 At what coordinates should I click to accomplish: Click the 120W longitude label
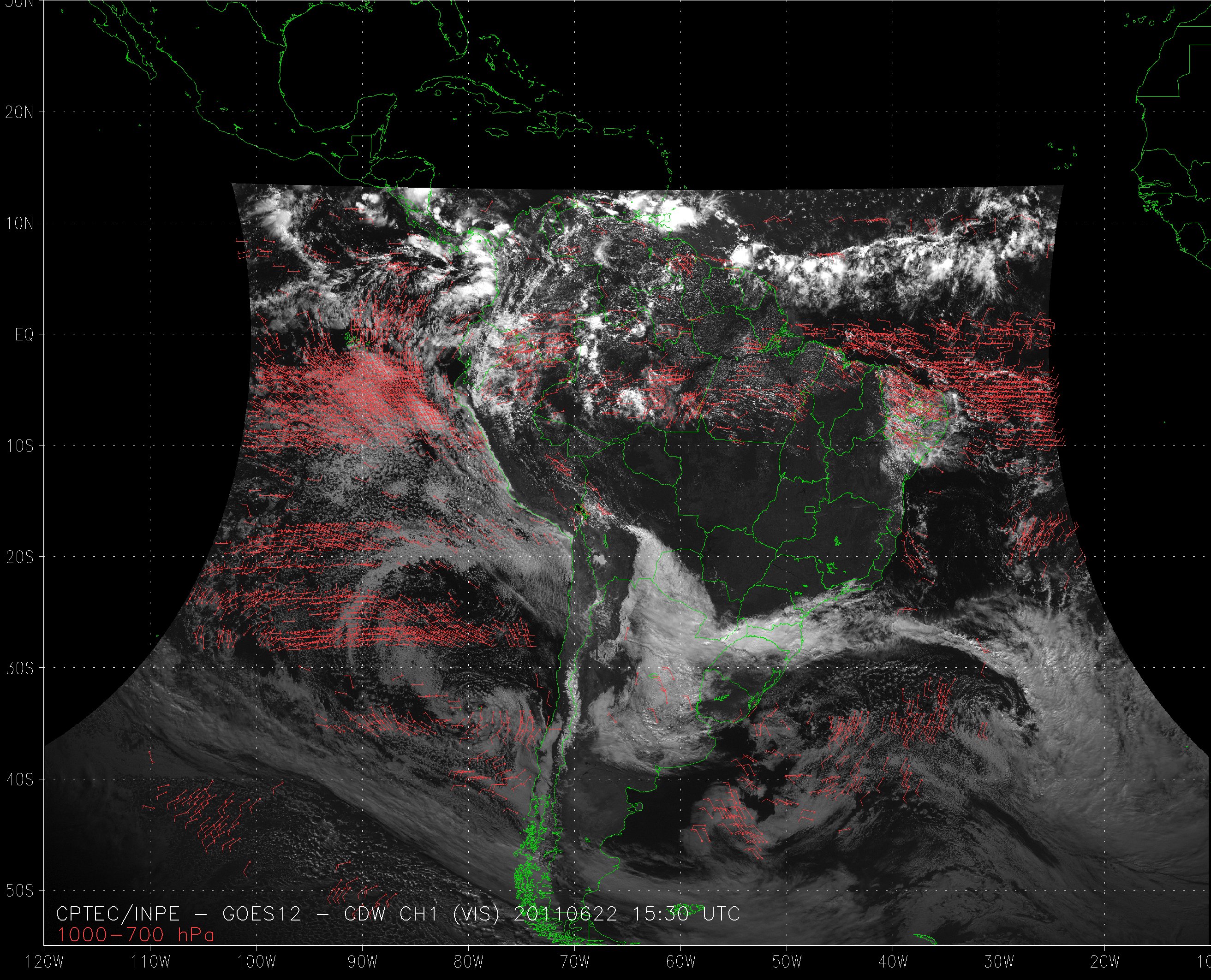coord(45,962)
